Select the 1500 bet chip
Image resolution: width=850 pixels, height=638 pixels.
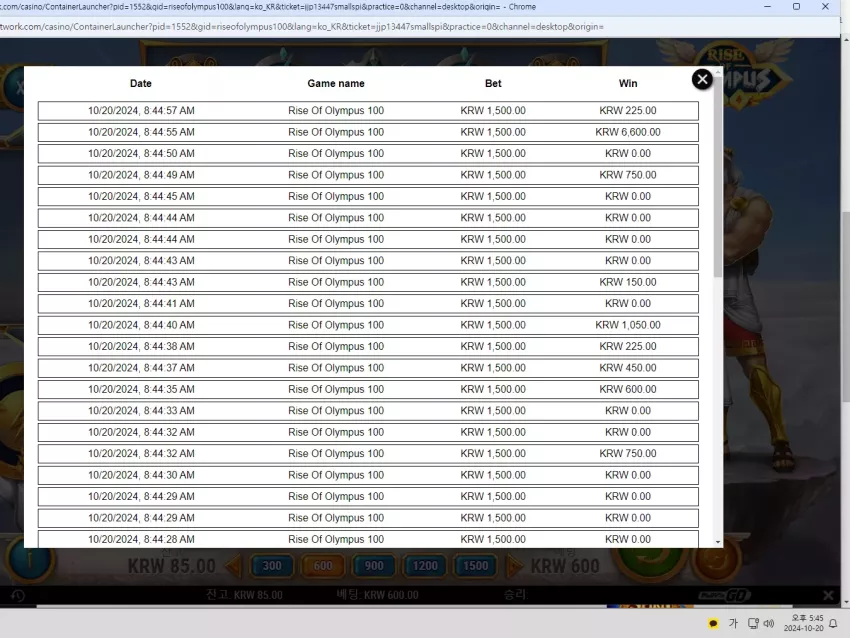pos(475,566)
